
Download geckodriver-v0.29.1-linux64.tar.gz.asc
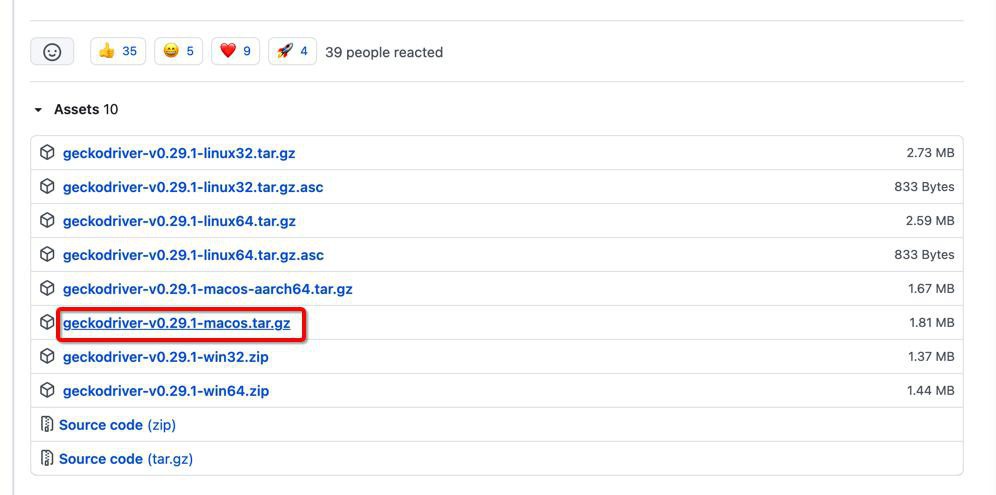[193, 255]
